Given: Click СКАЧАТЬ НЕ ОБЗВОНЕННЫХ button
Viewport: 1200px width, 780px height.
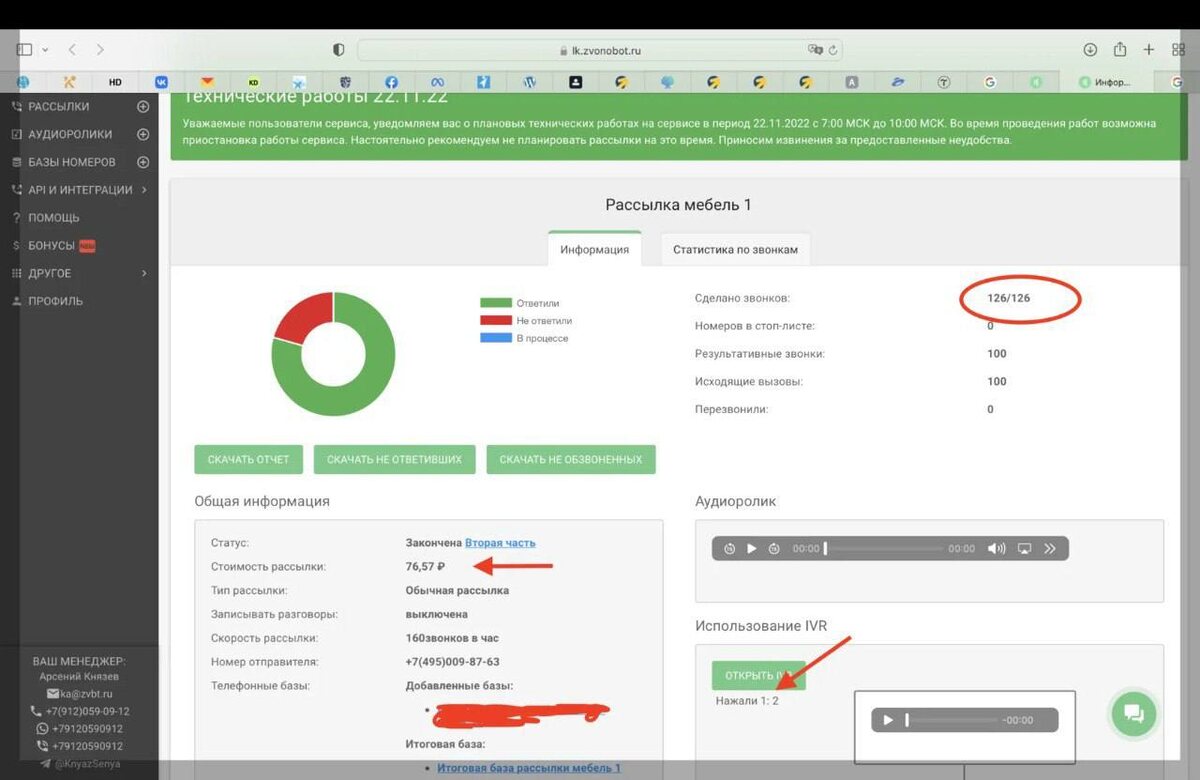Looking at the screenshot, I should click(571, 459).
